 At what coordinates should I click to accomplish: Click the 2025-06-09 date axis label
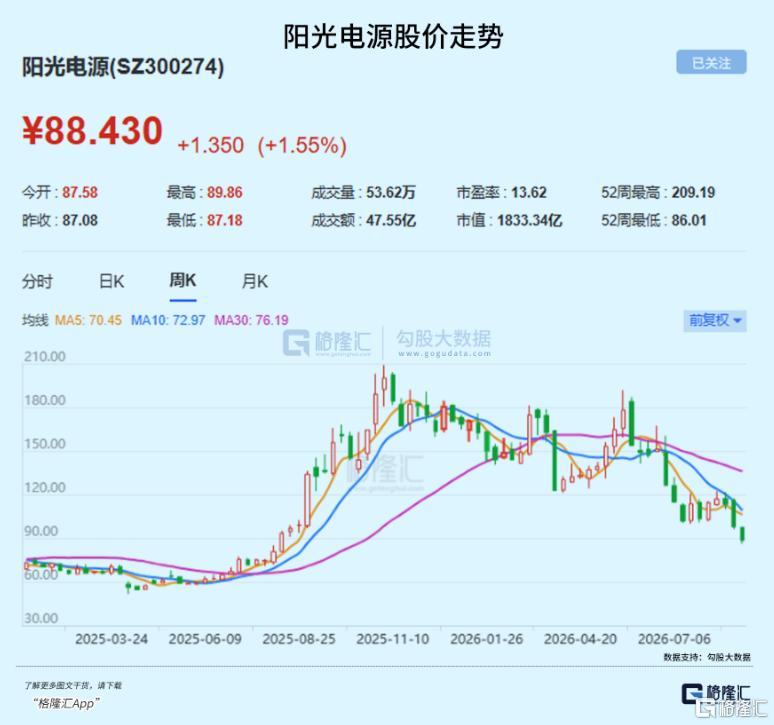205,639
